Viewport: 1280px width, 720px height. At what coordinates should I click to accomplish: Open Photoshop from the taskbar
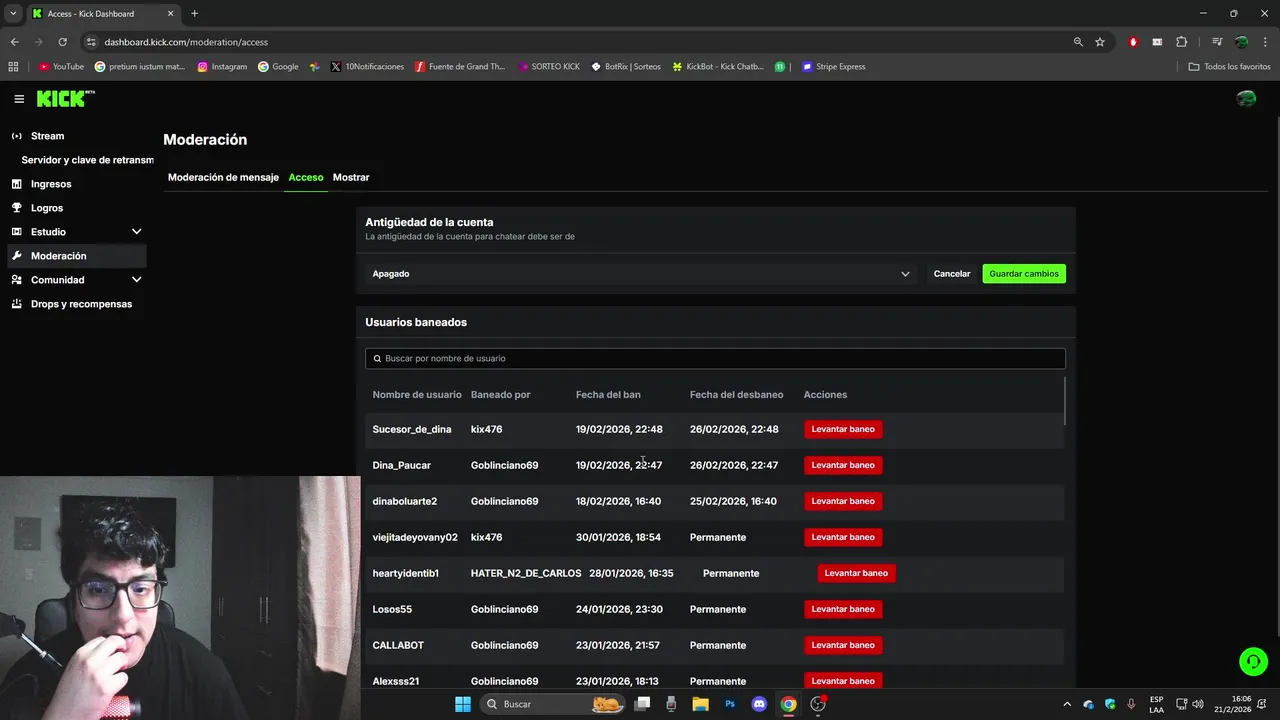tap(730, 704)
